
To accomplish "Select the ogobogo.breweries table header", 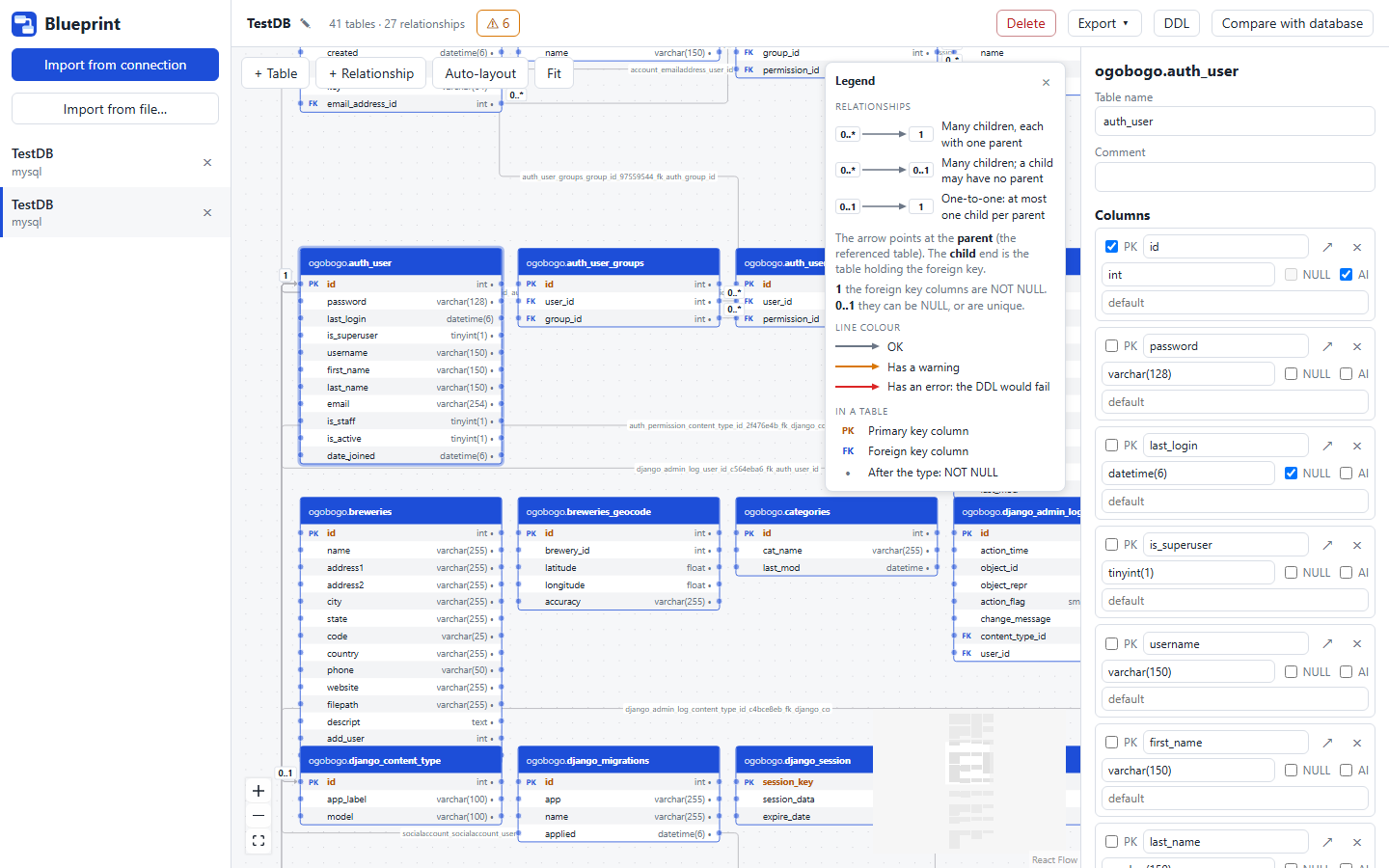I will pos(400,512).
